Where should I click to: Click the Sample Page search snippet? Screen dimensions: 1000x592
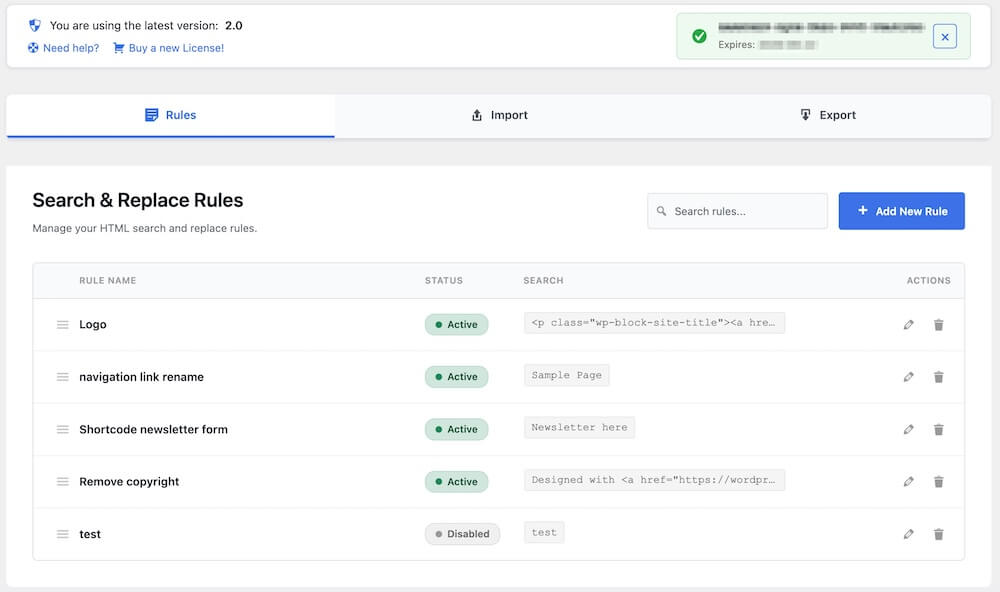coord(566,376)
